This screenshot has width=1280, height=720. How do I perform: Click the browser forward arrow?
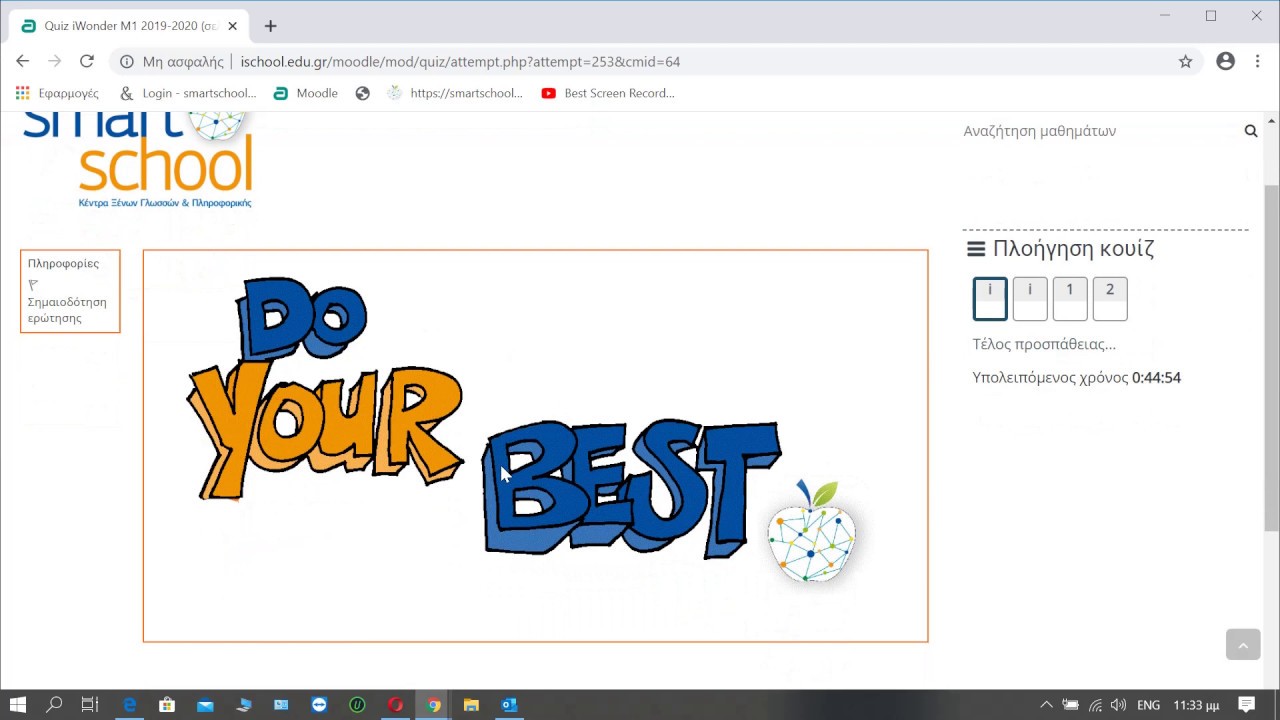(54, 61)
